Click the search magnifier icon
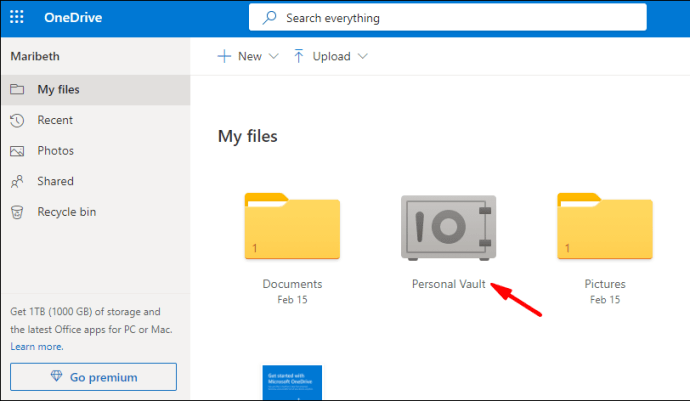The width and height of the screenshot is (690, 401). point(270,18)
